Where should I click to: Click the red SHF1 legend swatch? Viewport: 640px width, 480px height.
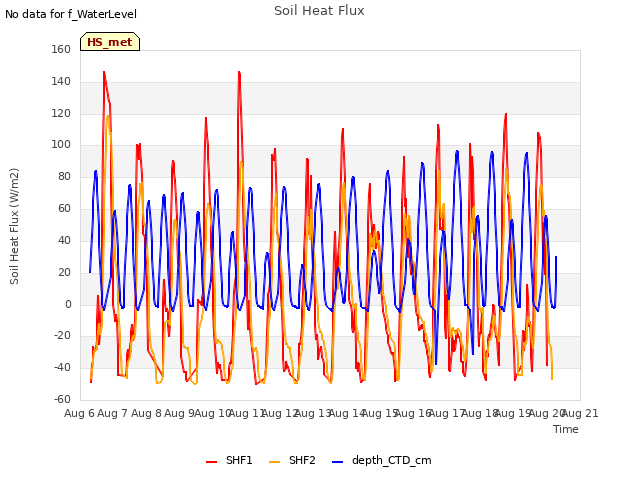point(211,462)
